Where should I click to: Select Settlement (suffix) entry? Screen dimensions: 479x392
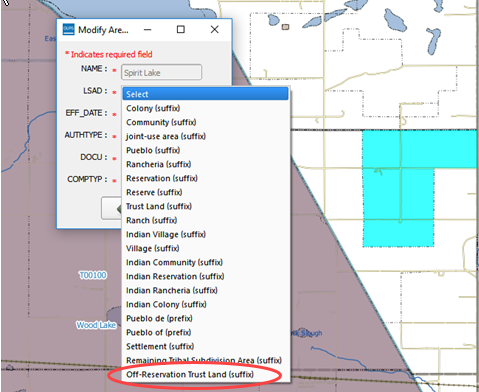[x=205, y=346]
